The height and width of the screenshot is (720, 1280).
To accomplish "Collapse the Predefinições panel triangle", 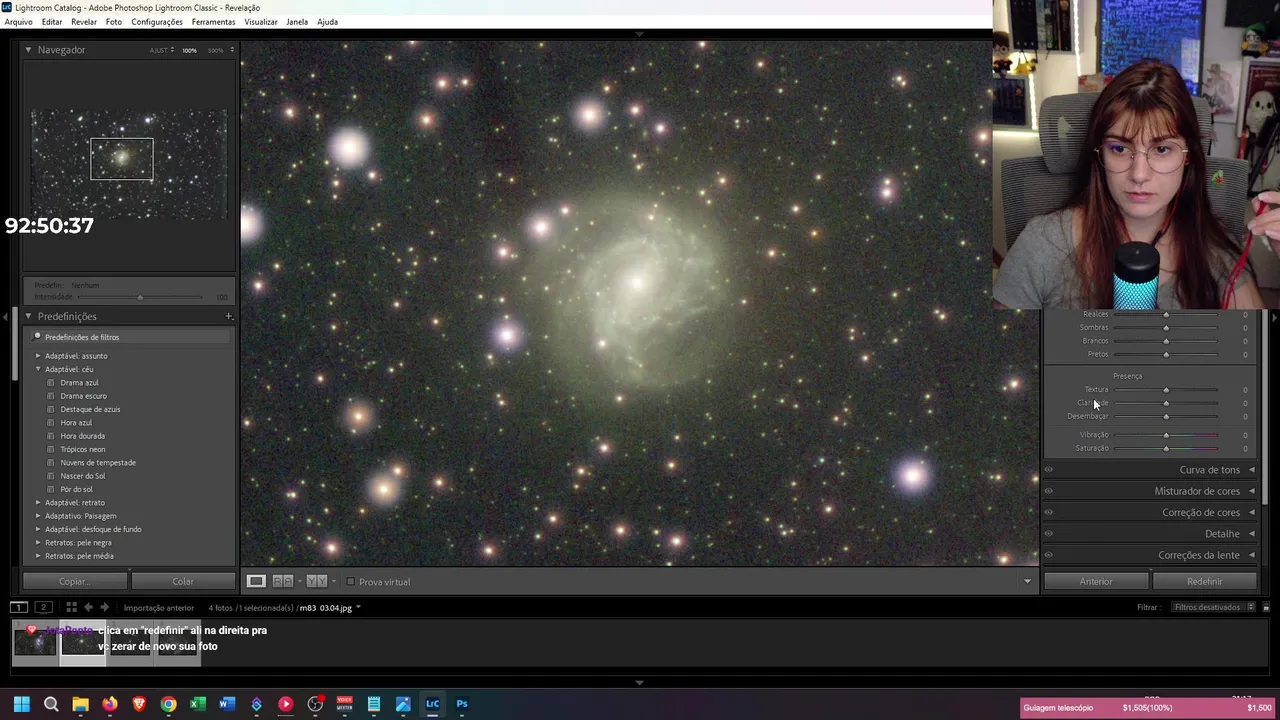I will [x=28, y=316].
